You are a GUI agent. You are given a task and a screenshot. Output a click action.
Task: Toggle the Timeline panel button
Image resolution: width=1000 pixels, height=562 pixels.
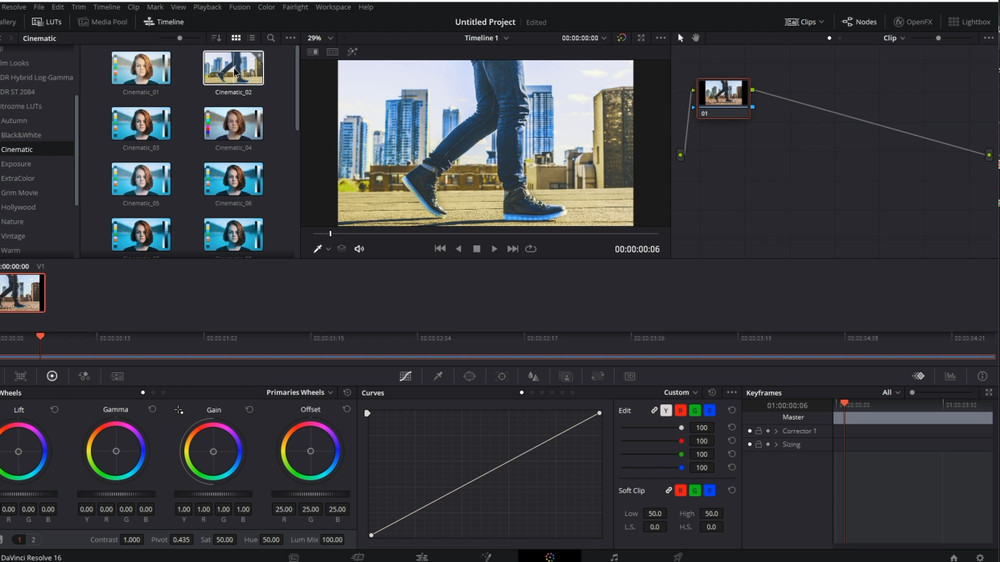pos(164,22)
